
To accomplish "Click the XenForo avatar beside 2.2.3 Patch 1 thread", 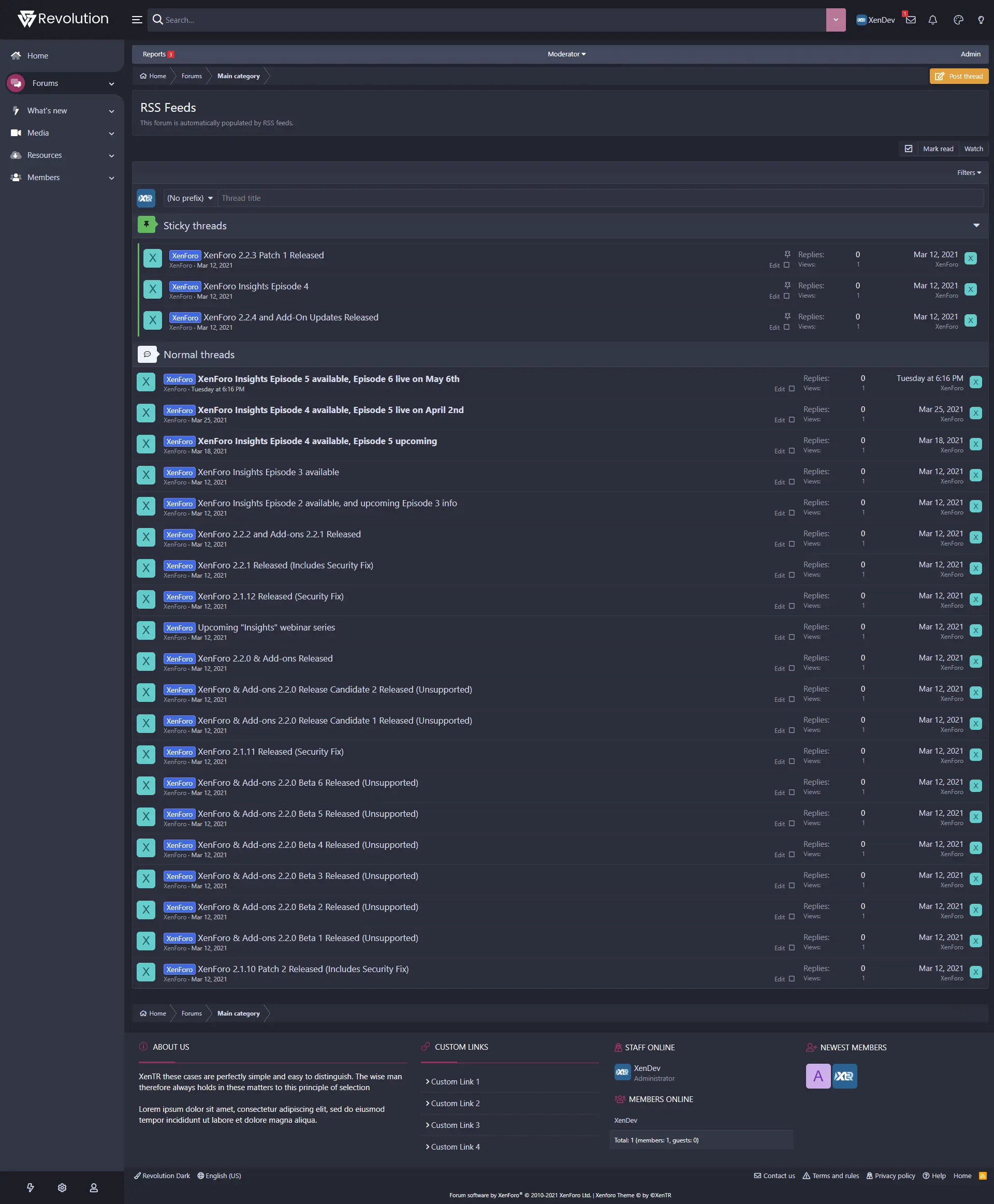I will coord(152,258).
